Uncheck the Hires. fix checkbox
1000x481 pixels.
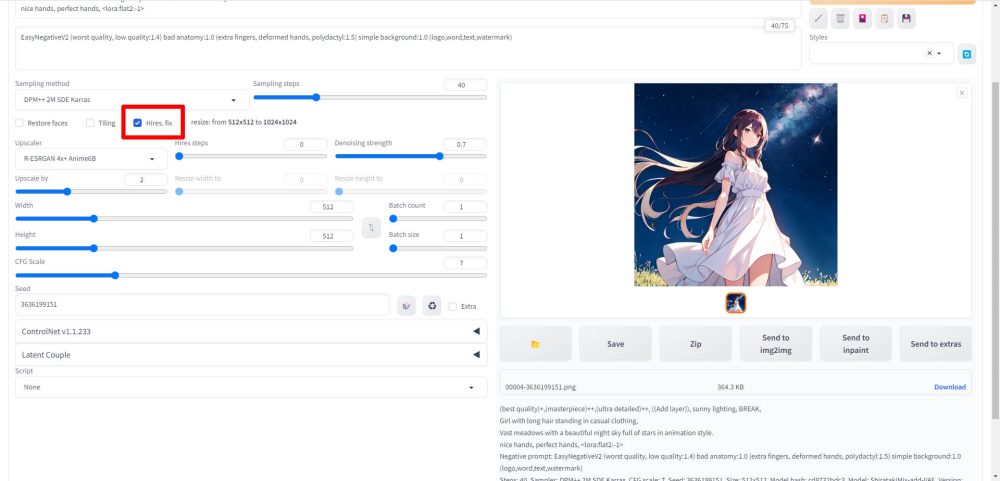138,123
